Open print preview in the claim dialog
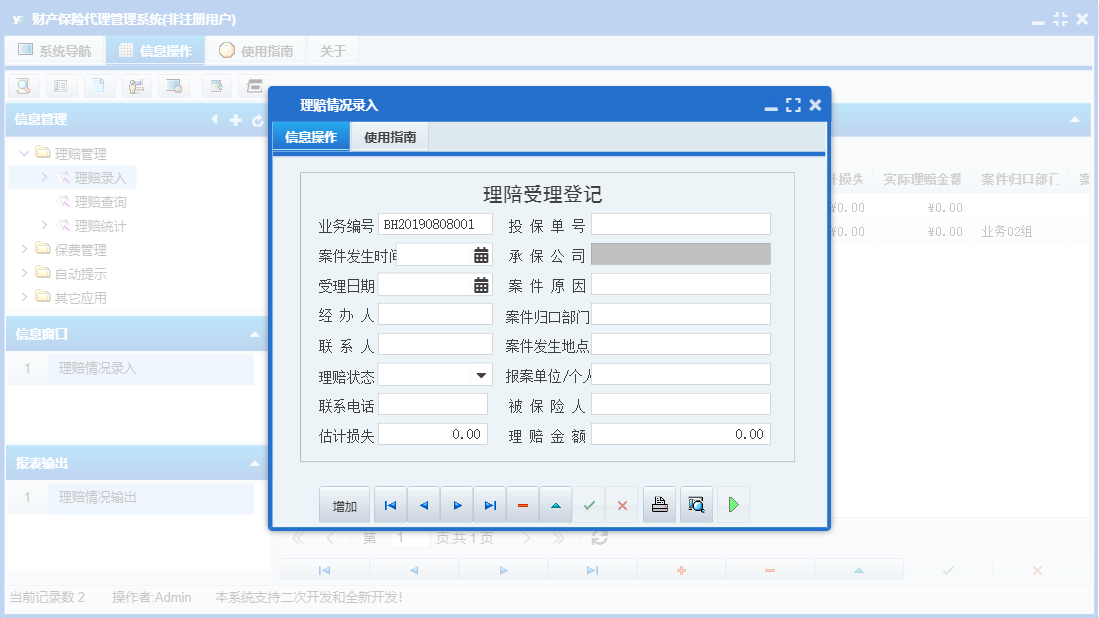The image size is (1099, 618). 694,504
